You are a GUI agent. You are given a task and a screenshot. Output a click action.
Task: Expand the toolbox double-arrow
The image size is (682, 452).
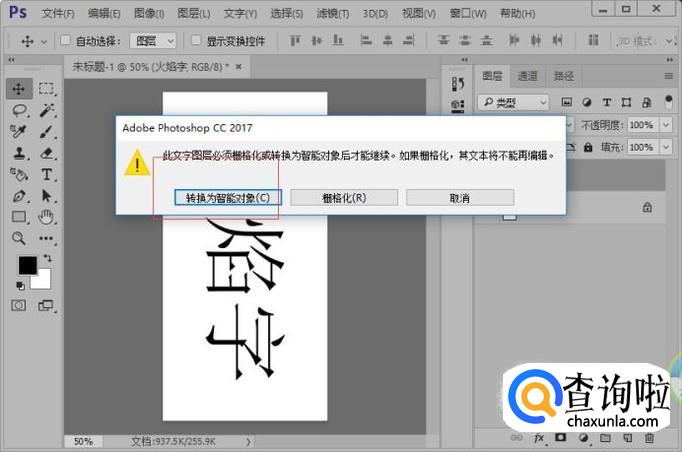tap(11, 60)
